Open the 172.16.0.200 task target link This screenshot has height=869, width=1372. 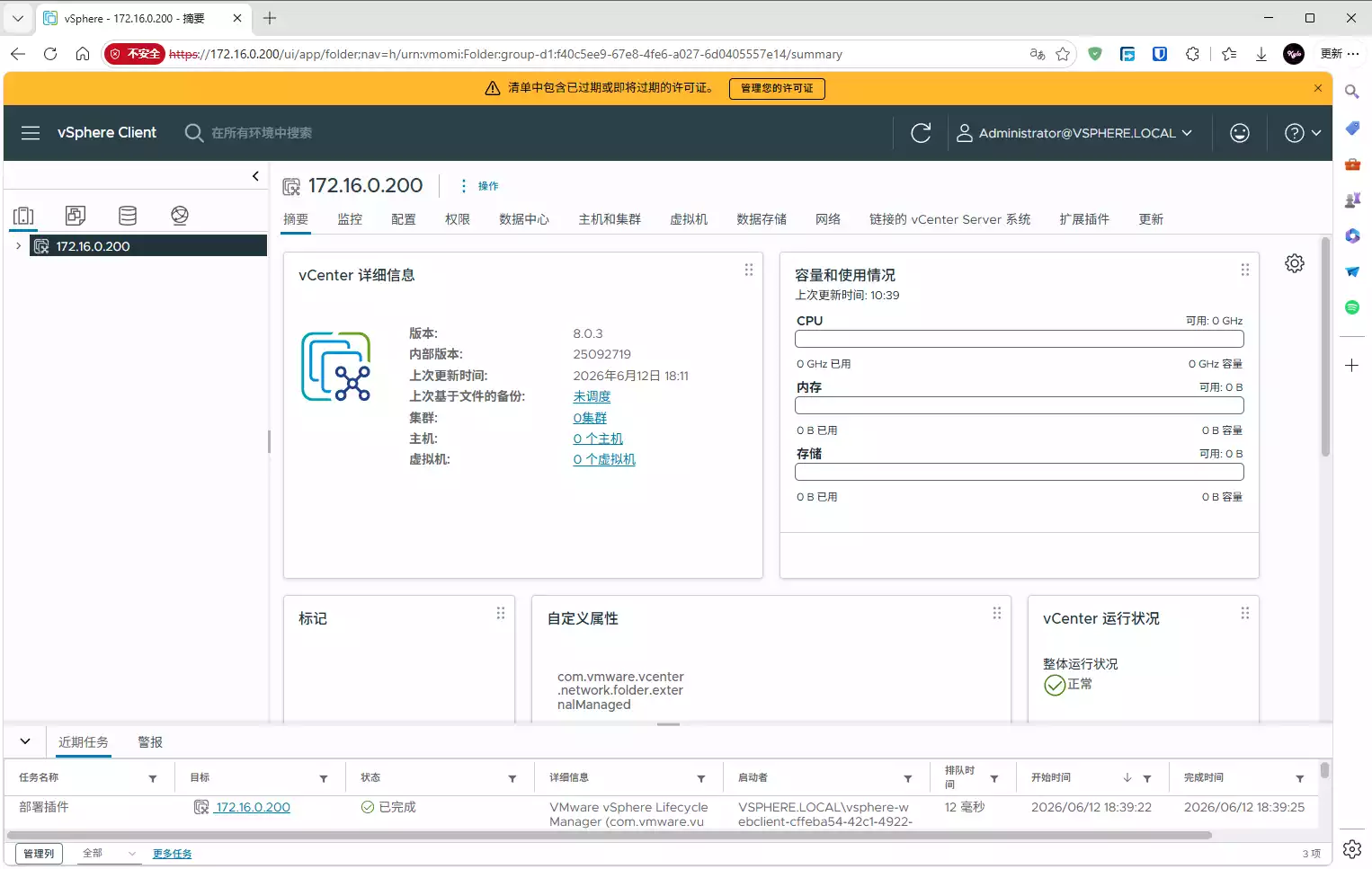click(x=253, y=807)
